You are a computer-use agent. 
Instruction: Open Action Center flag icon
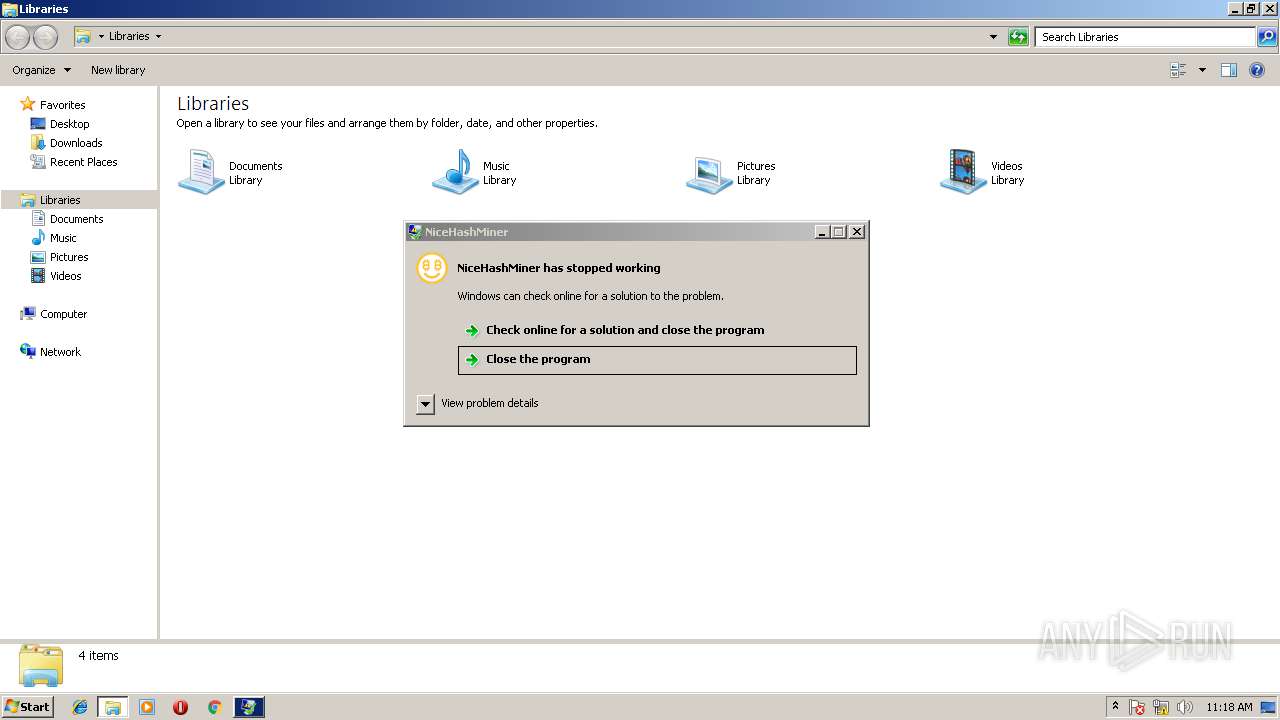(x=1137, y=707)
